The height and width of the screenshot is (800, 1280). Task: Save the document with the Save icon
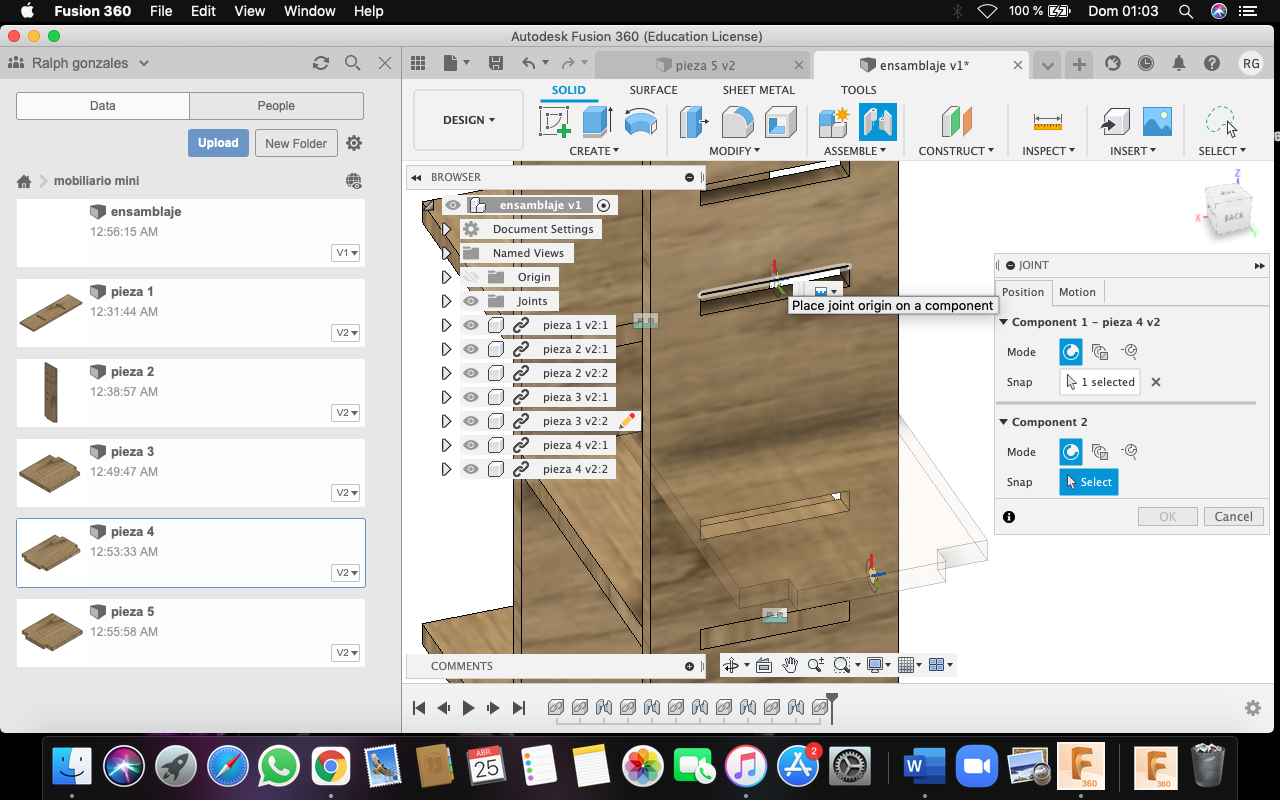point(496,63)
